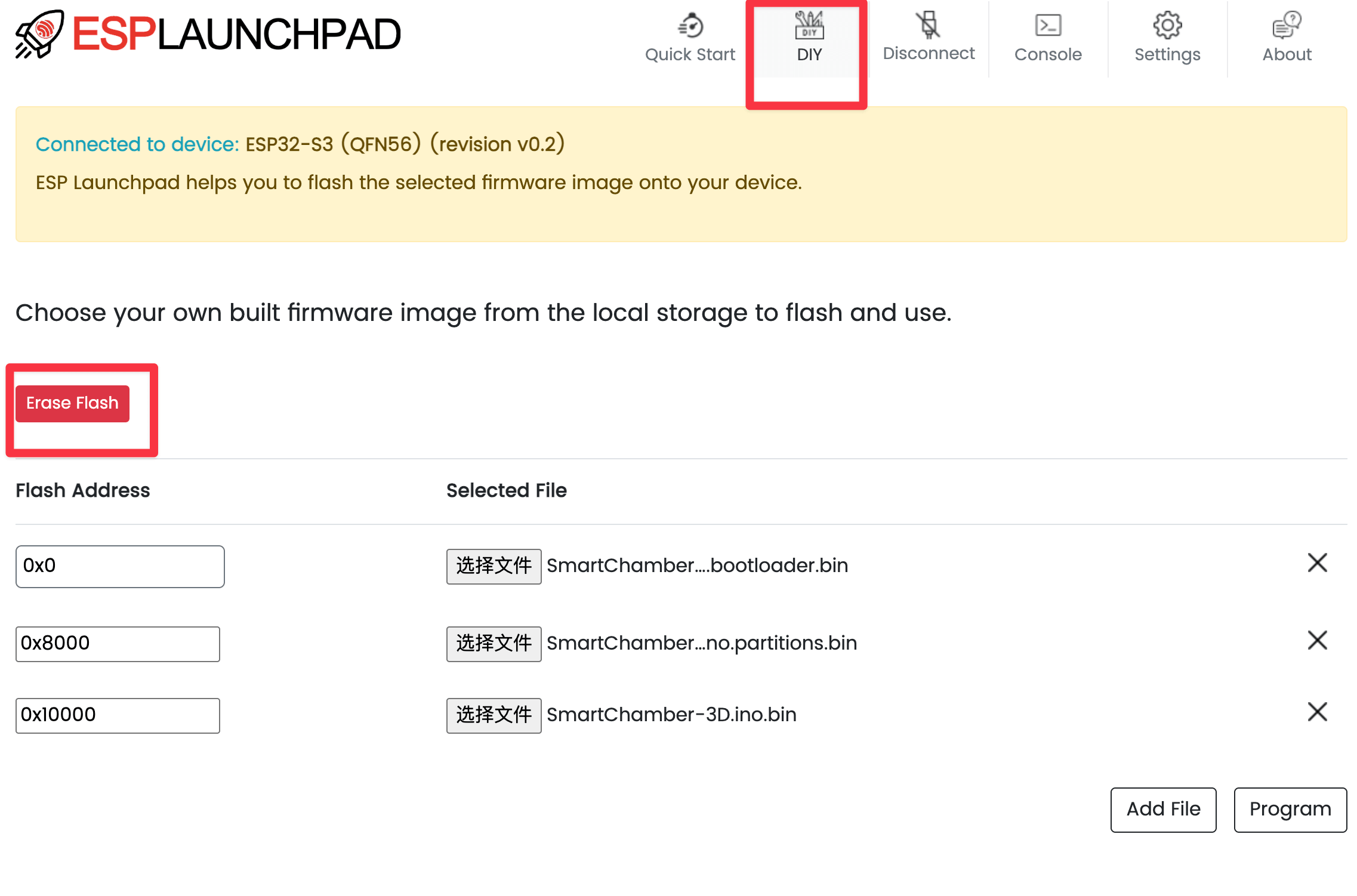Click the ESP Launchpad rocket logo
The height and width of the screenshot is (896, 1357).
tap(39, 34)
